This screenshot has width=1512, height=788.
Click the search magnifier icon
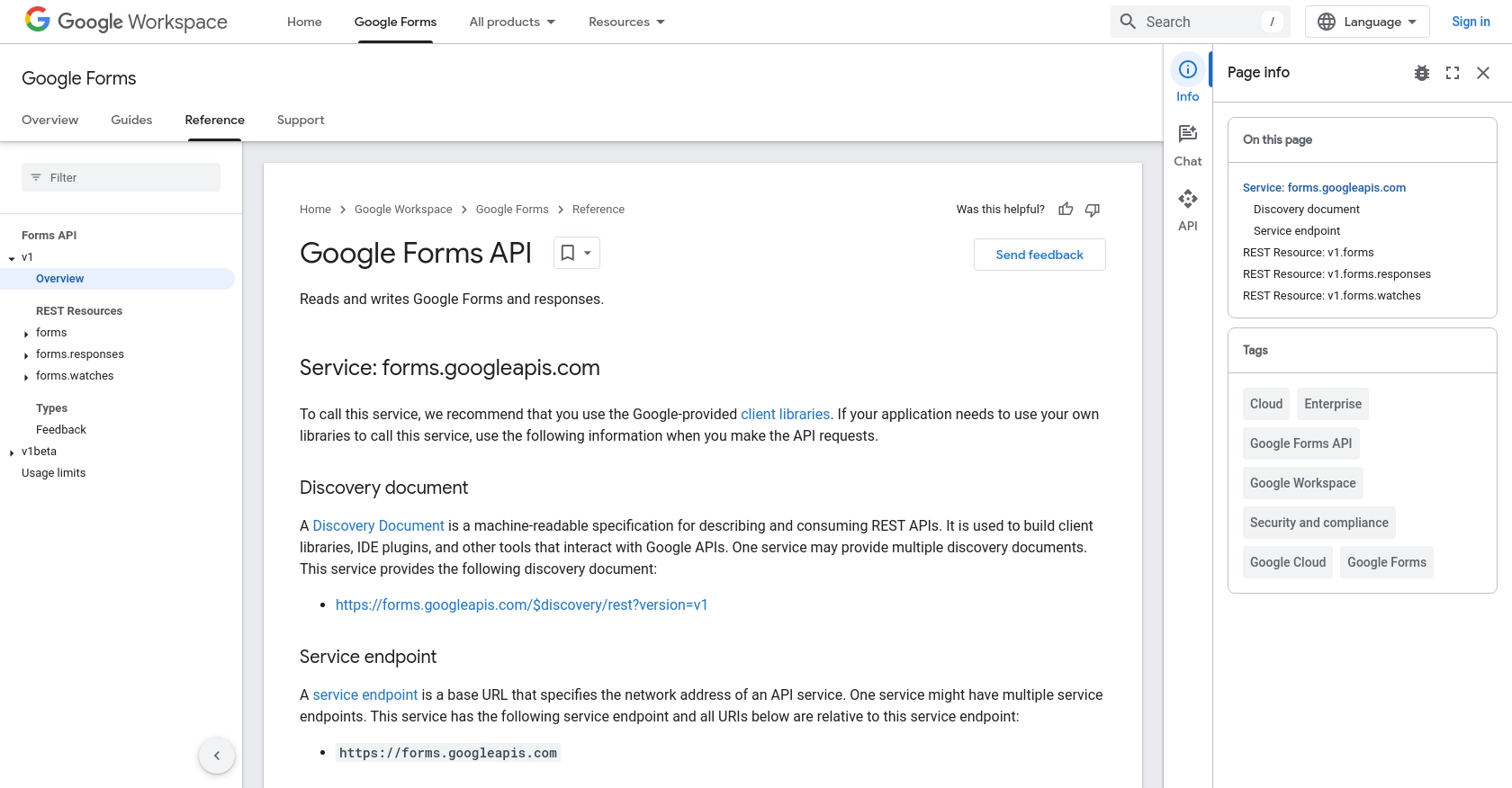[1128, 22]
